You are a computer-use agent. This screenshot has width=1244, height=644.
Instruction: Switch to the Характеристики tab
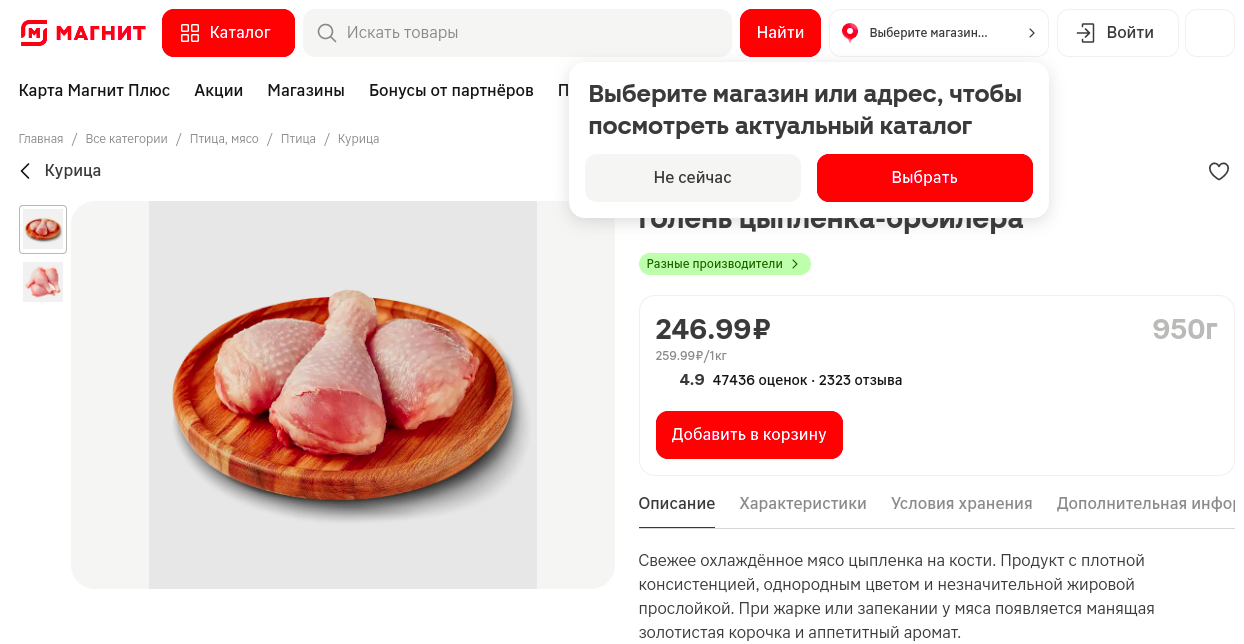(802, 504)
